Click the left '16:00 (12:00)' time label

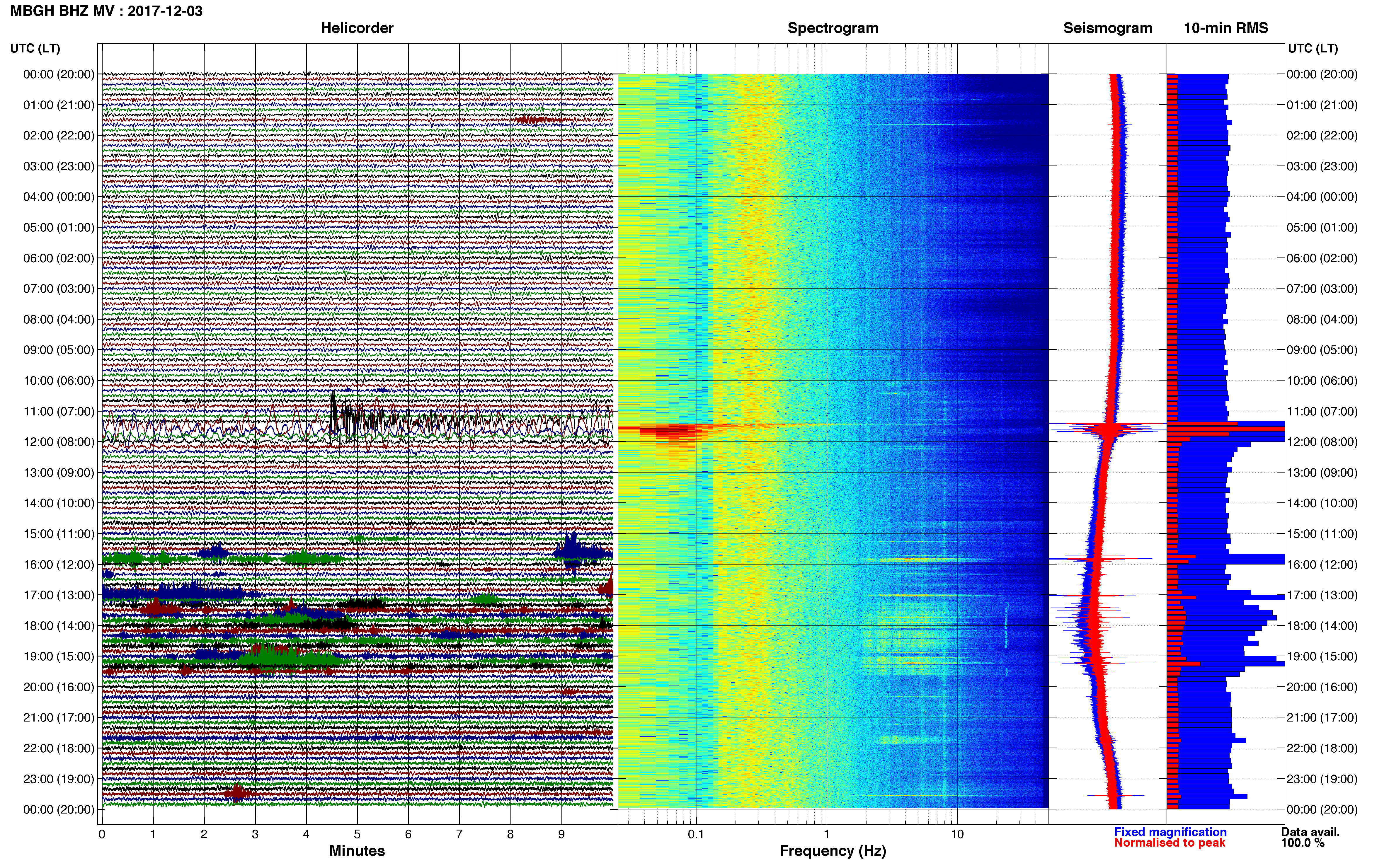click(59, 564)
